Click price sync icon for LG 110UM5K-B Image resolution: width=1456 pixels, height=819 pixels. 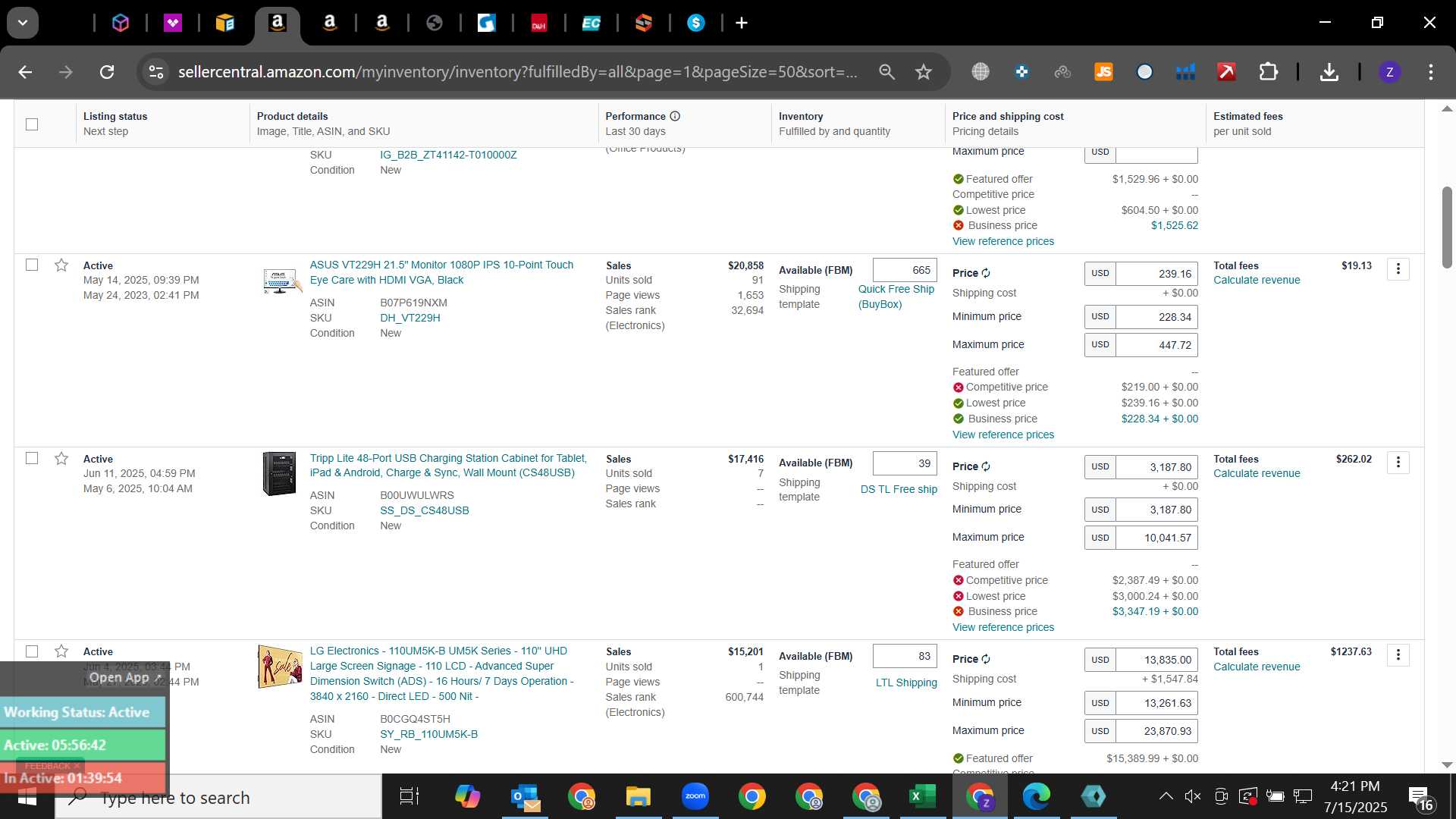pos(986,659)
